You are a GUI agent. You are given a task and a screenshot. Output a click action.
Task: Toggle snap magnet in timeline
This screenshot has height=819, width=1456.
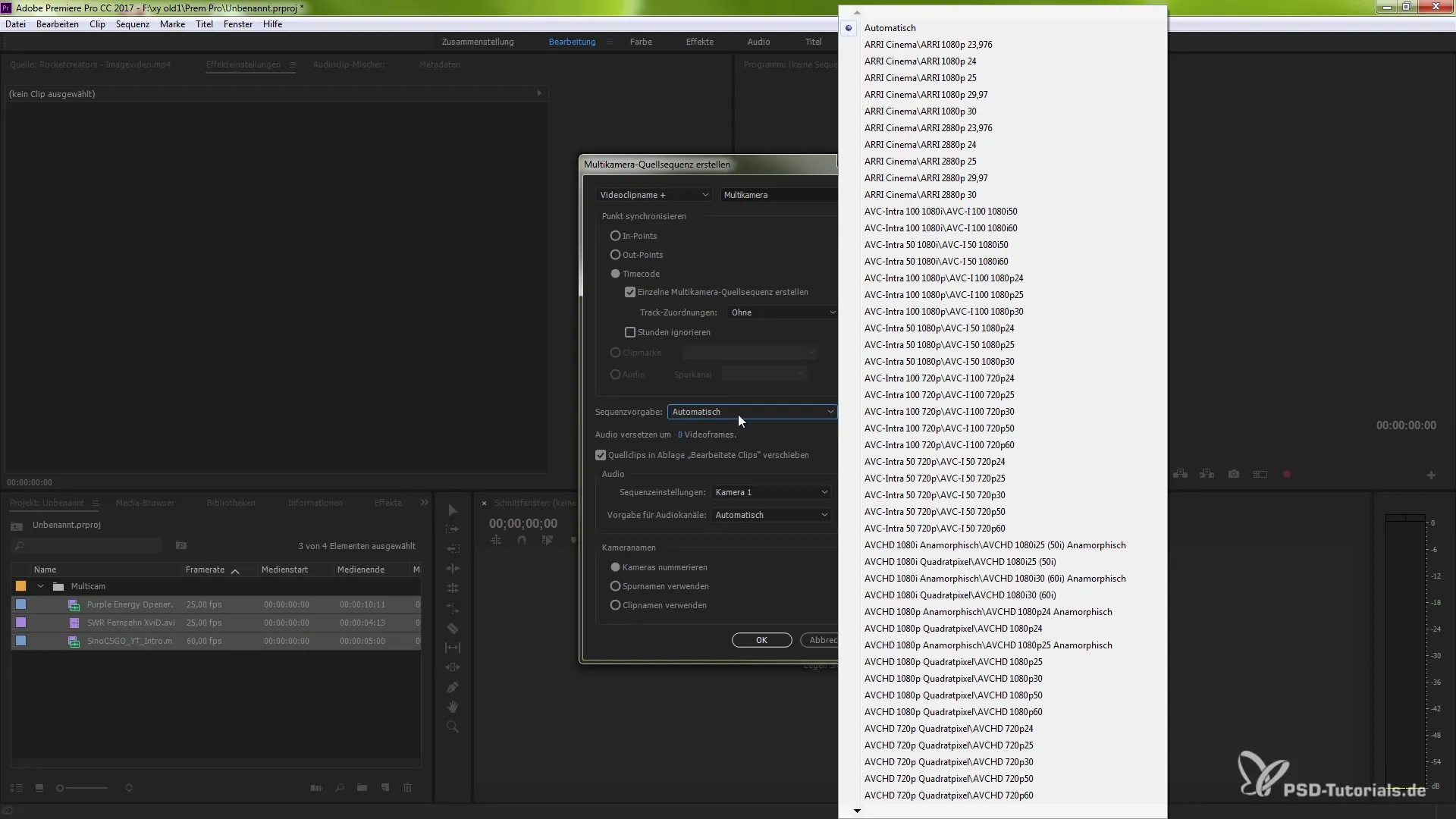[x=522, y=540]
